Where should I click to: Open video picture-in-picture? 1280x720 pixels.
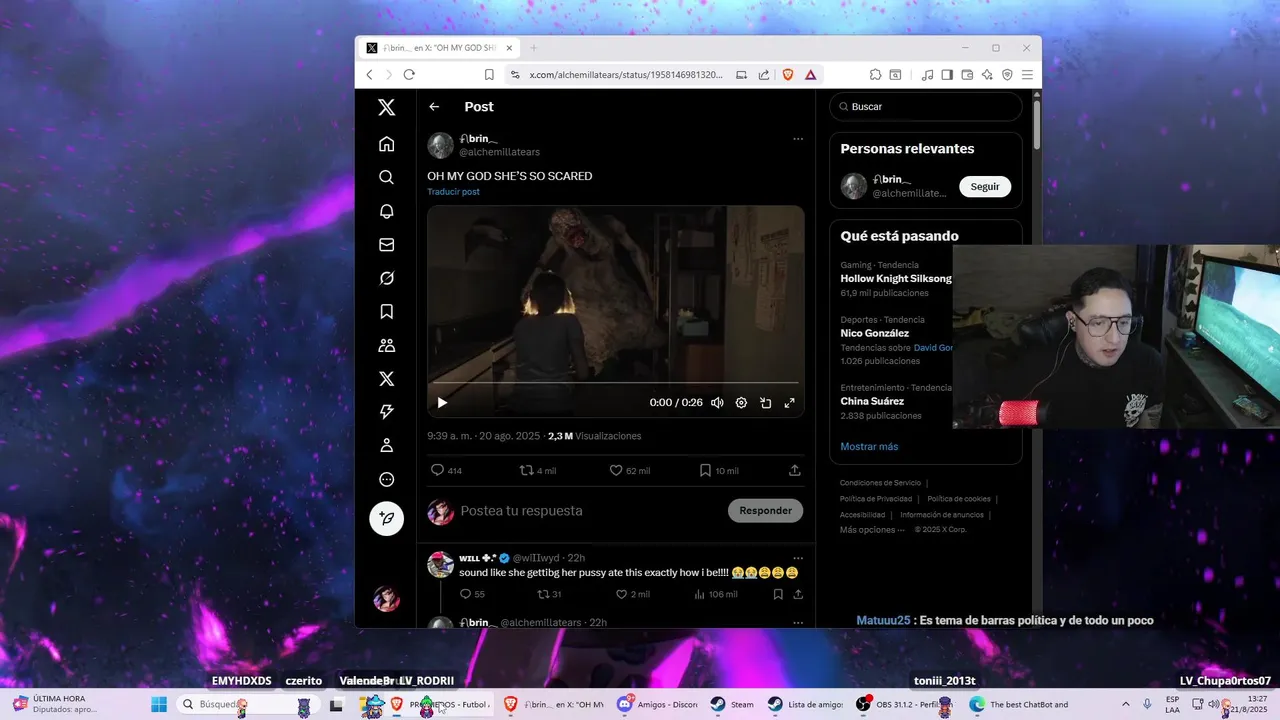pyautogui.click(x=765, y=403)
